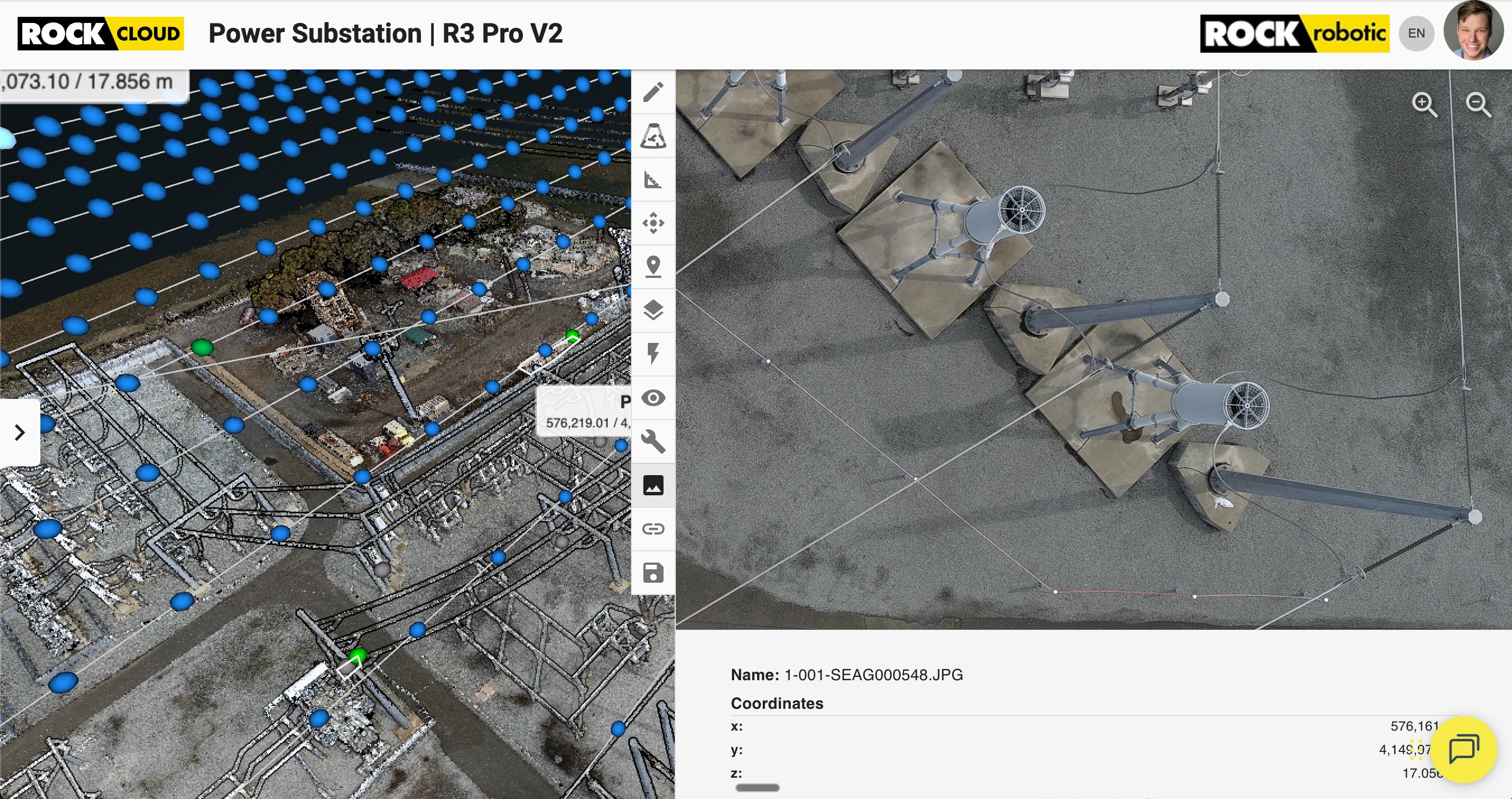This screenshot has height=799, width=1512.
Task: Toggle visibility with the eye icon
Action: click(x=653, y=398)
